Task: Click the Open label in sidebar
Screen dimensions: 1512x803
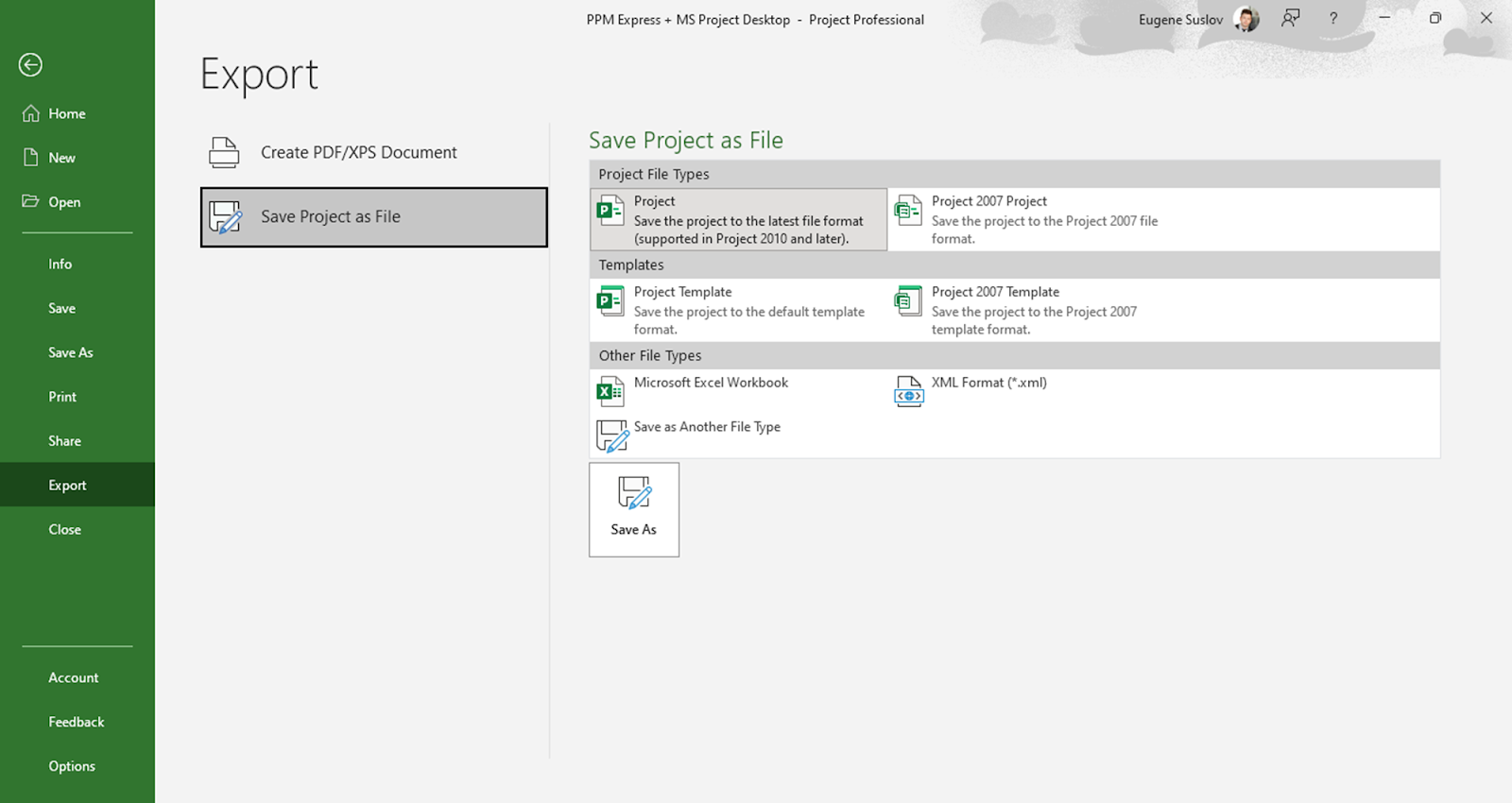Action: click(64, 202)
